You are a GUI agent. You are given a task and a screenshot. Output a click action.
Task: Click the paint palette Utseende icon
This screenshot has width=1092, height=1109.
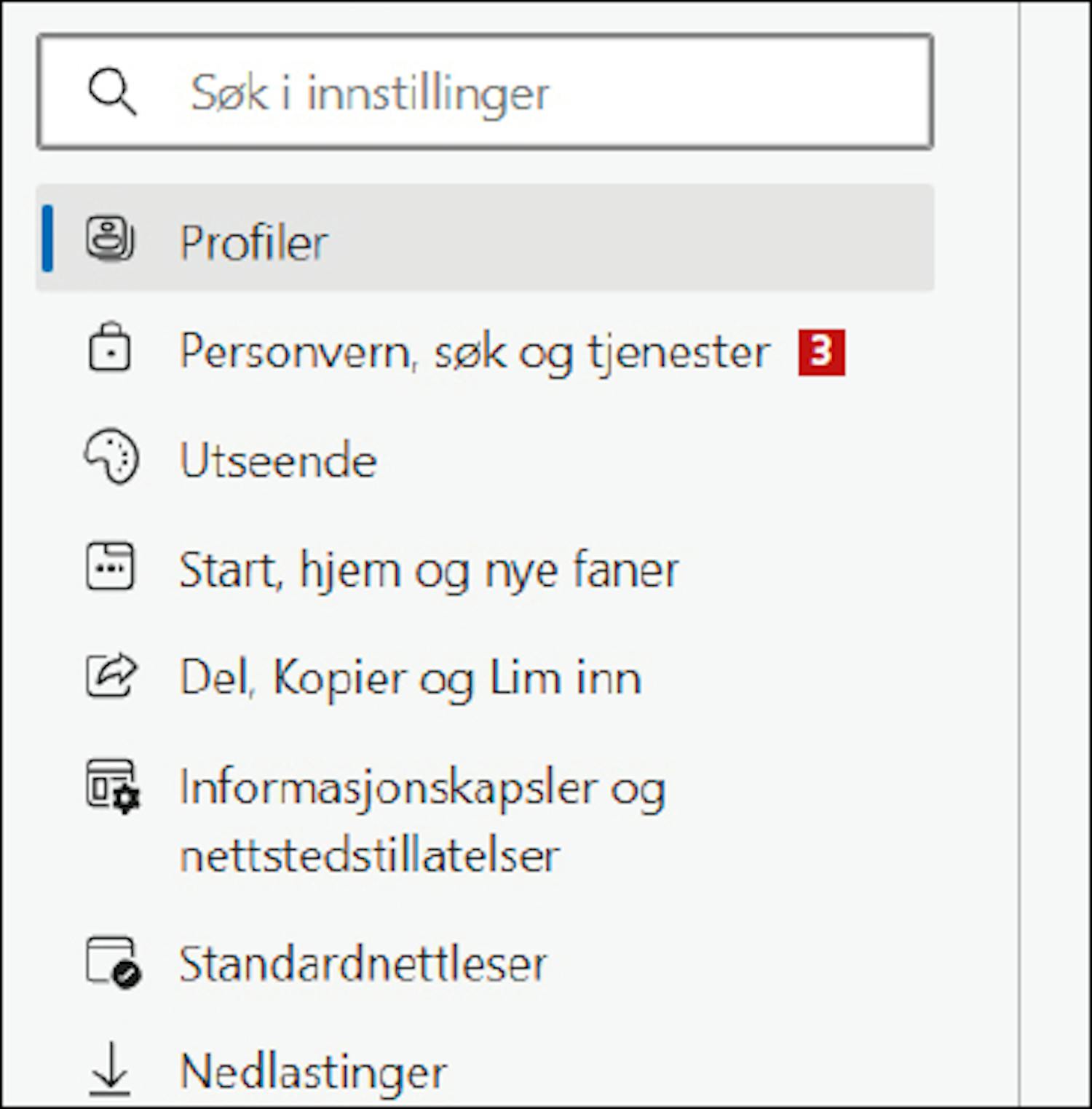(x=111, y=457)
